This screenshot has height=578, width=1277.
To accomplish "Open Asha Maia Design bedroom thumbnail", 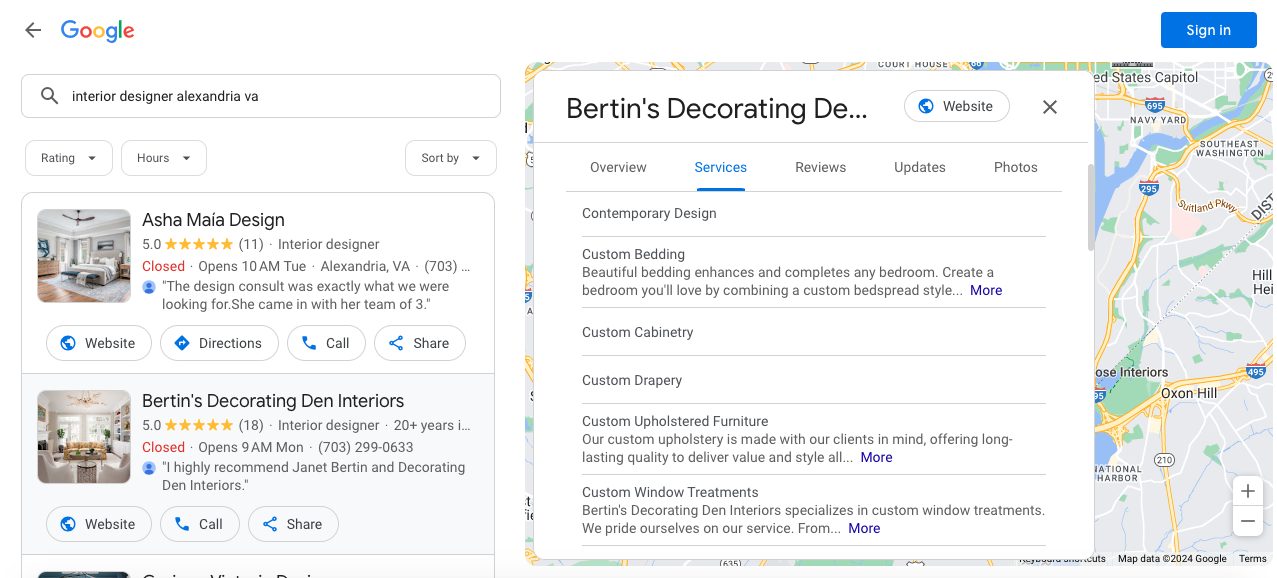I will (84, 256).
